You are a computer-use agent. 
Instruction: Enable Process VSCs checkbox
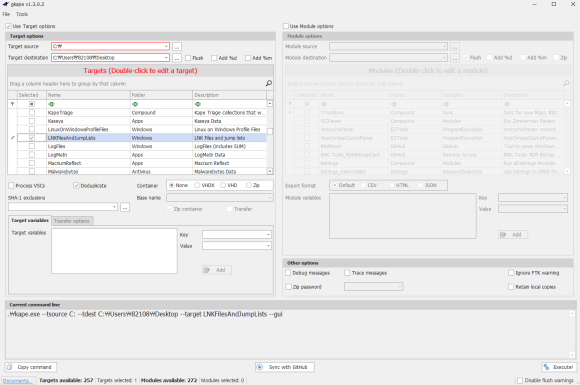11,186
